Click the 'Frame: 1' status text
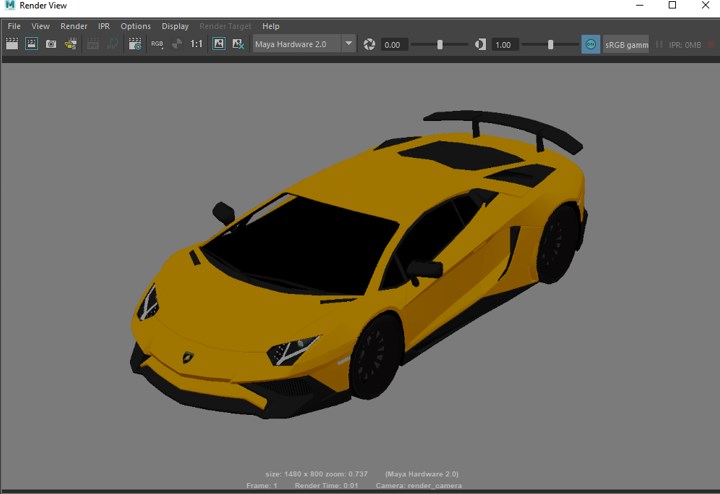The width and height of the screenshot is (720, 494). pyautogui.click(x=262, y=485)
